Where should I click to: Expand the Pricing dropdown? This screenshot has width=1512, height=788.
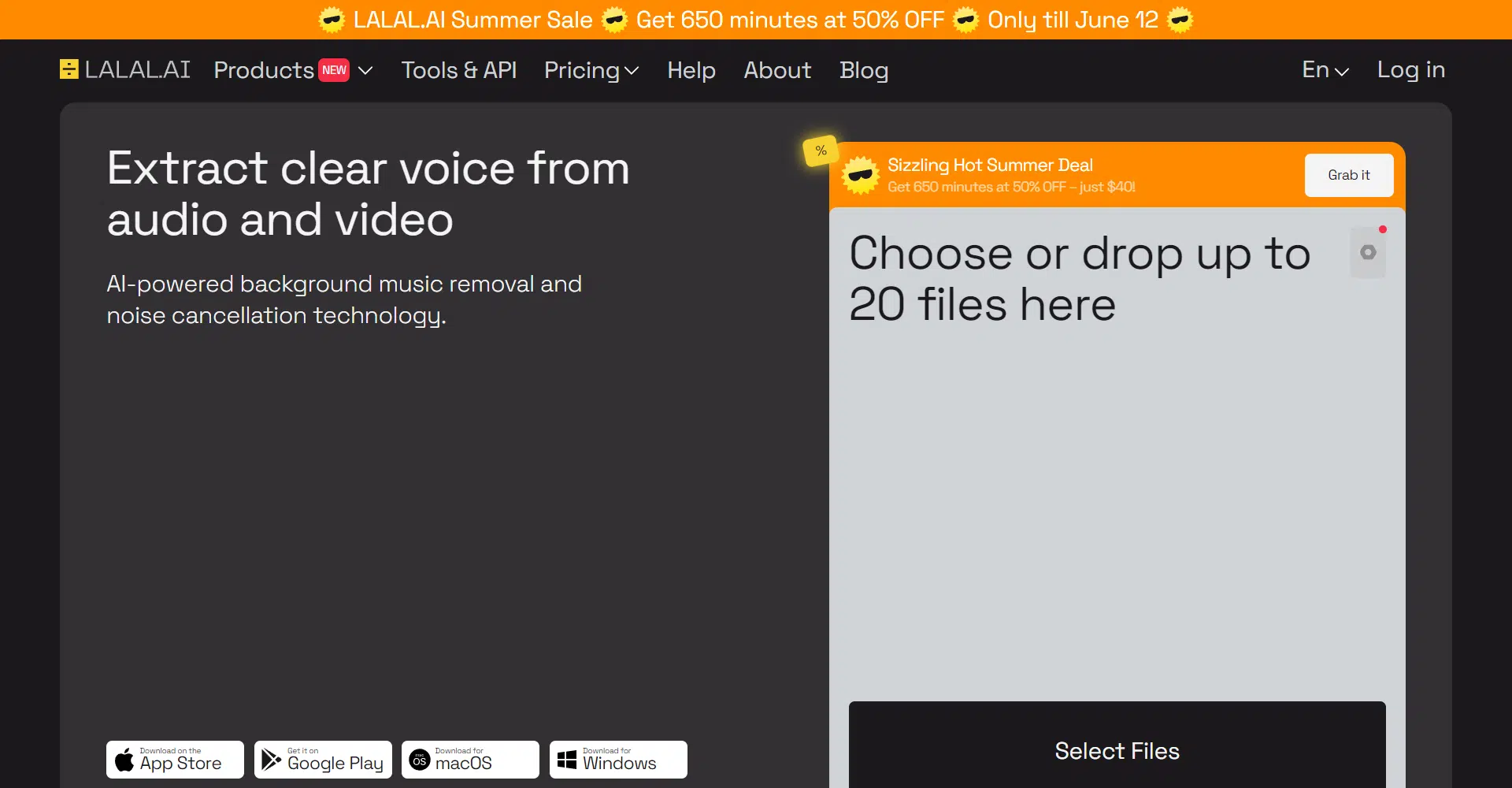[x=591, y=70]
